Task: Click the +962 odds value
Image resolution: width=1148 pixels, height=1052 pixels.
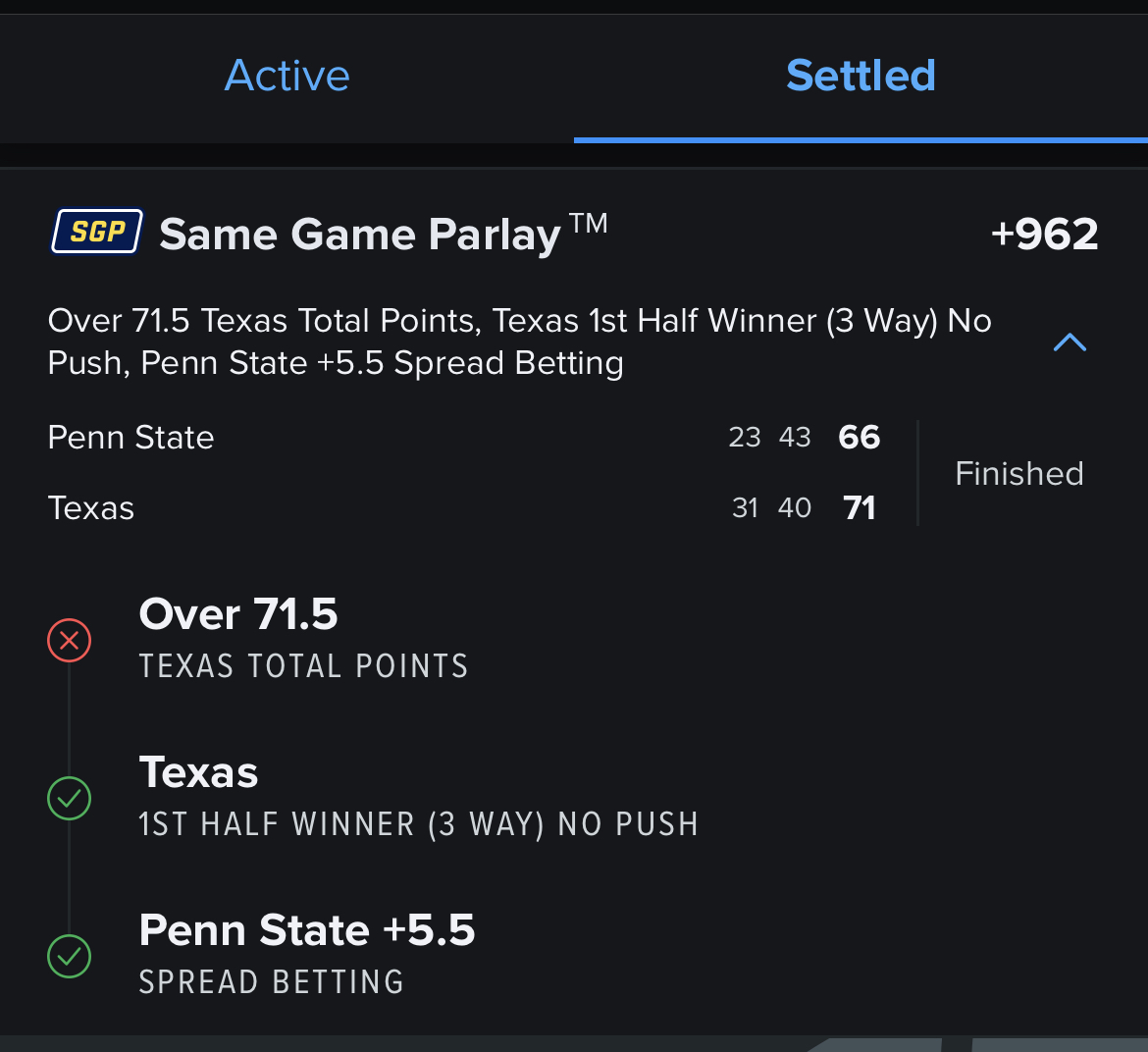Action: pyautogui.click(x=1044, y=235)
